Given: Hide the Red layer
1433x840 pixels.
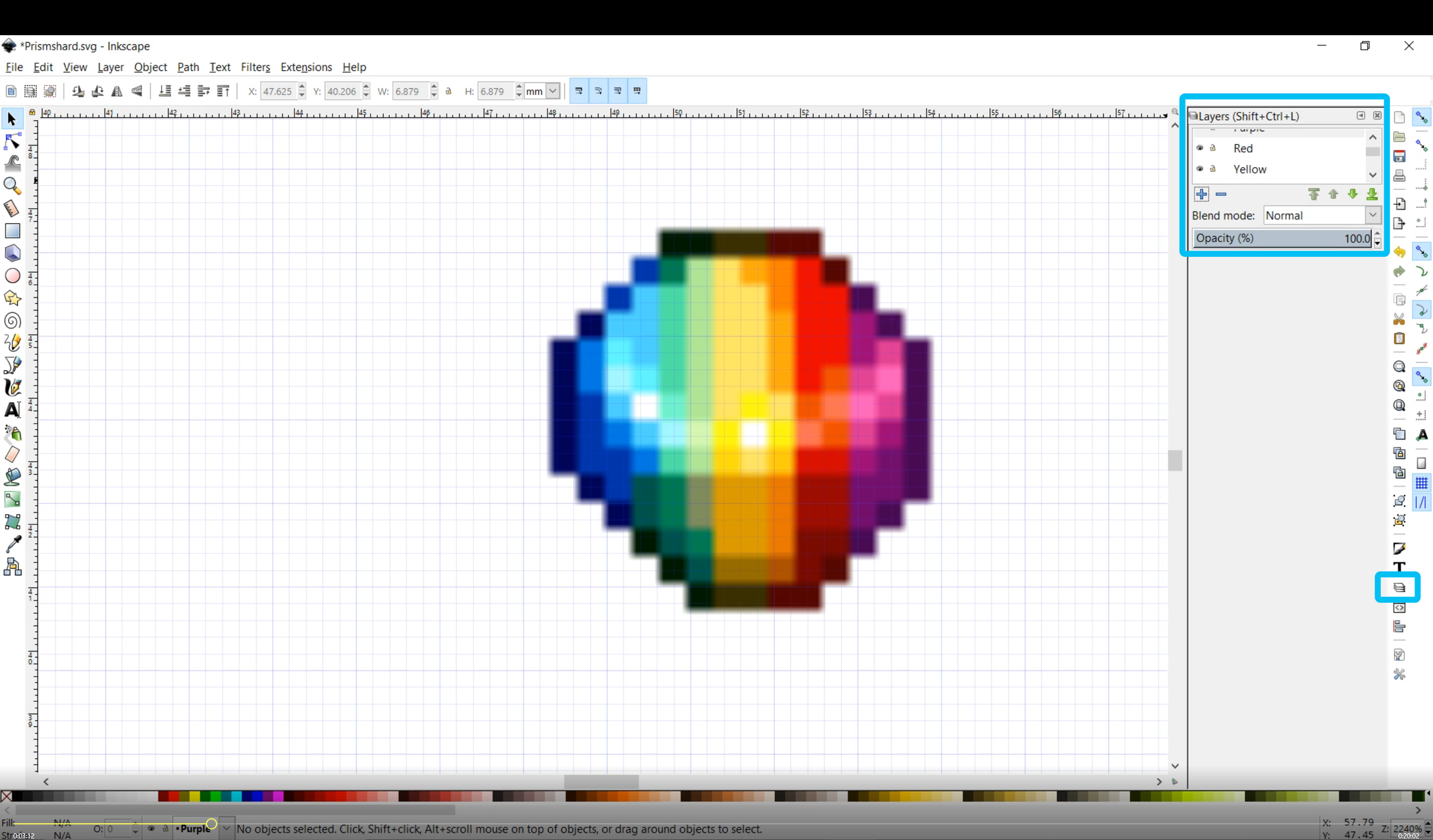Looking at the screenshot, I should pyautogui.click(x=1200, y=148).
